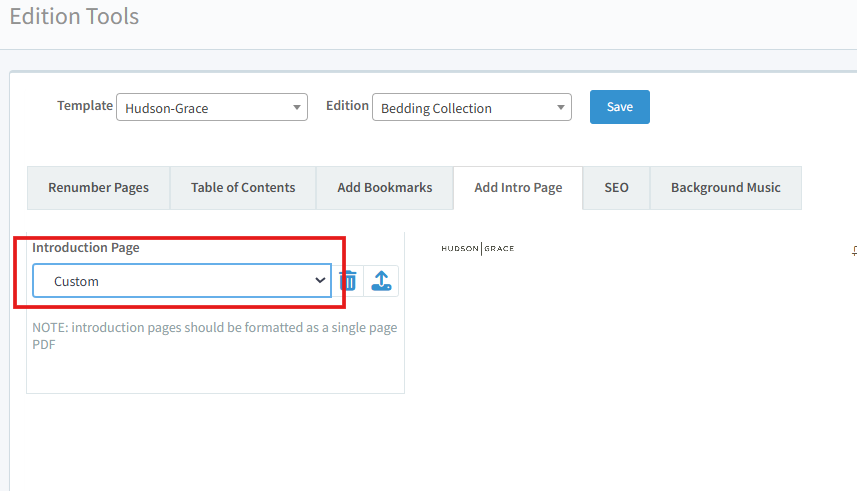Image resolution: width=857 pixels, height=491 pixels.
Task: Click the brown icon at preview's right edge
Action: (x=853, y=250)
